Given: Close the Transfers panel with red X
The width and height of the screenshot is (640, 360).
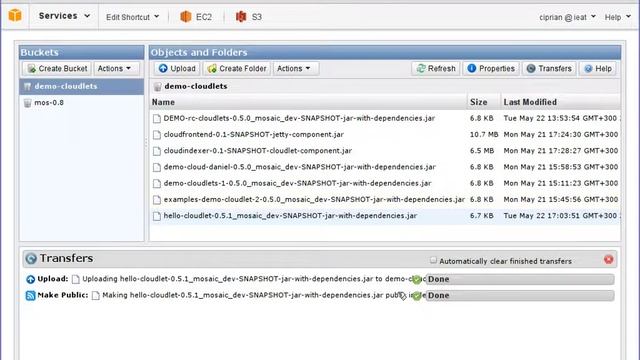Looking at the screenshot, I should click(609, 260).
